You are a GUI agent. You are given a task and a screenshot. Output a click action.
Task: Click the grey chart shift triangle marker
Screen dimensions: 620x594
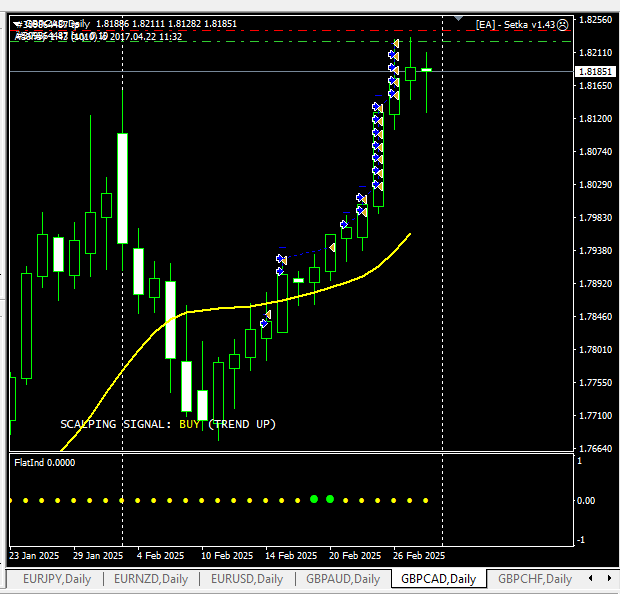coord(458,18)
